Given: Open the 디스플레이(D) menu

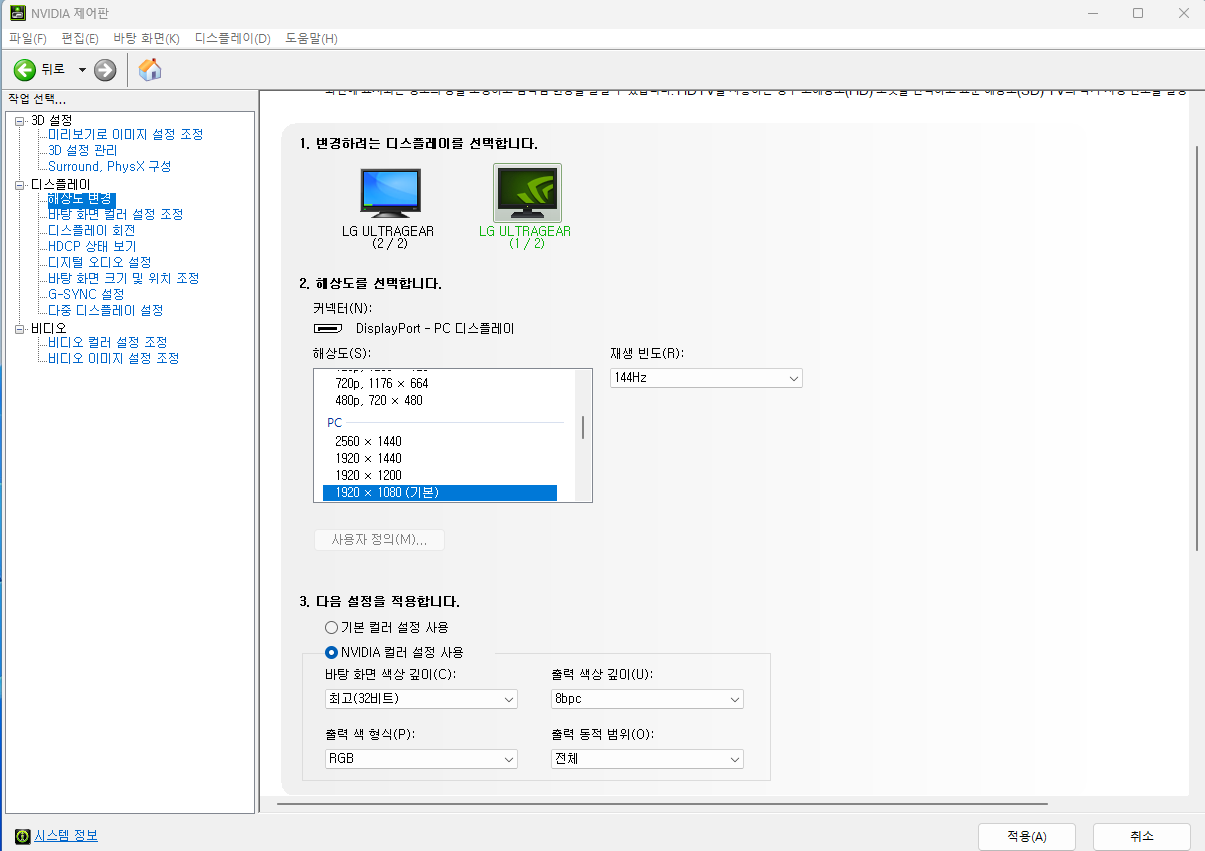Looking at the screenshot, I should tap(232, 38).
